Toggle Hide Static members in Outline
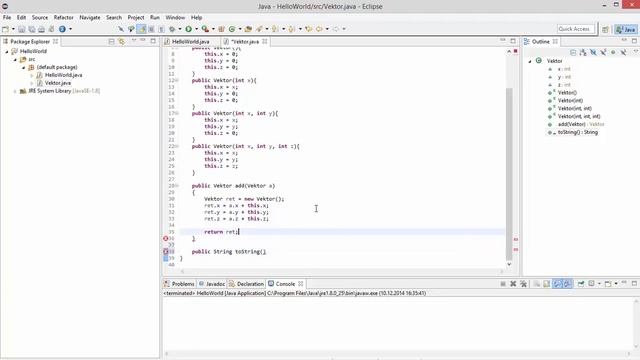Screen dimensions: 640x360 (x=603, y=52)
